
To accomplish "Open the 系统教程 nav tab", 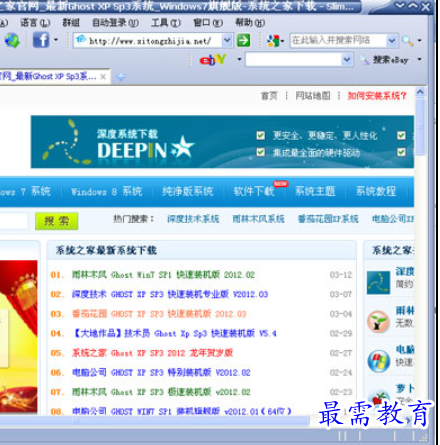I will (x=376, y=191).
